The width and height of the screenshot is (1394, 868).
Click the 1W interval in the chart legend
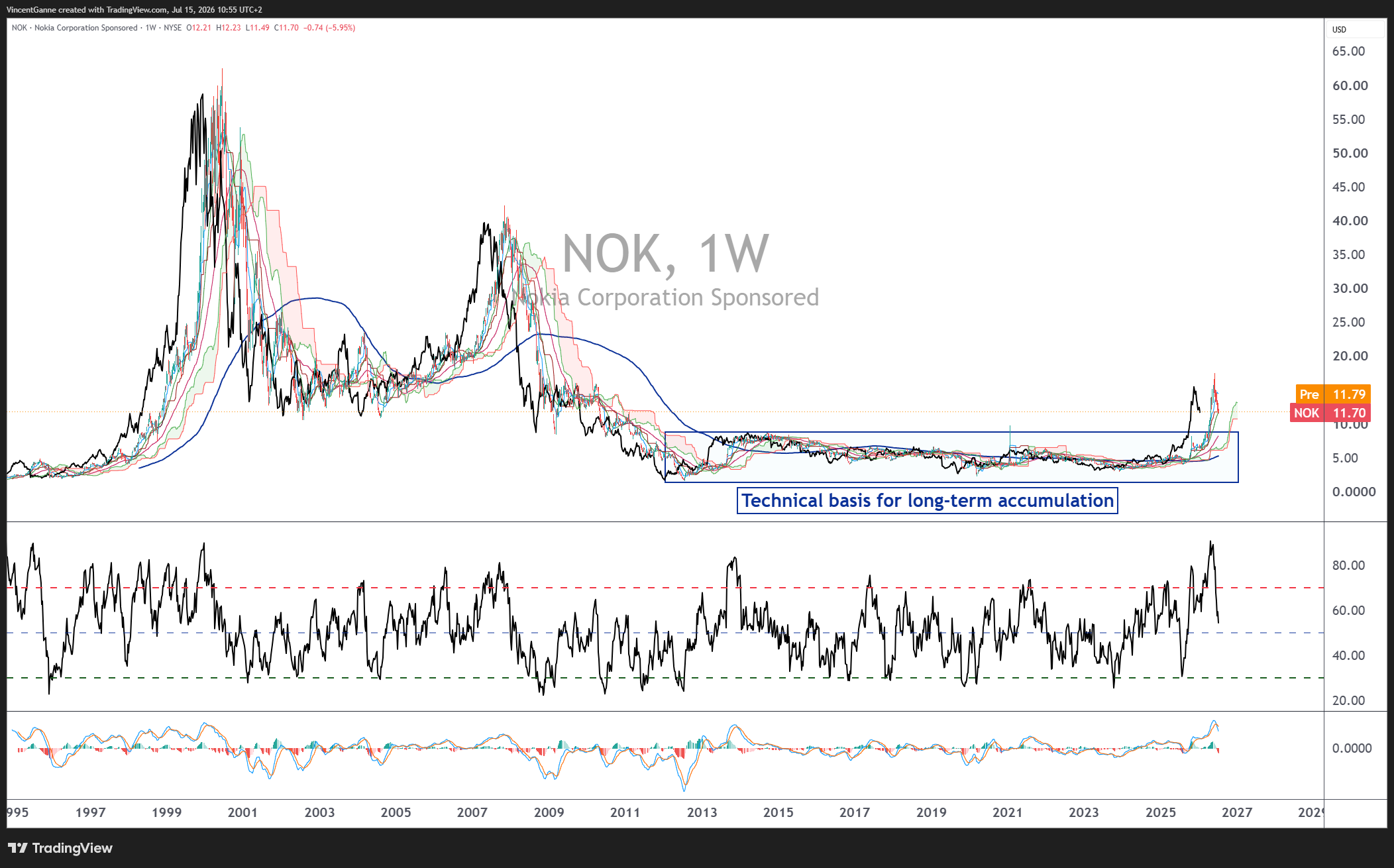pos(151,28)
